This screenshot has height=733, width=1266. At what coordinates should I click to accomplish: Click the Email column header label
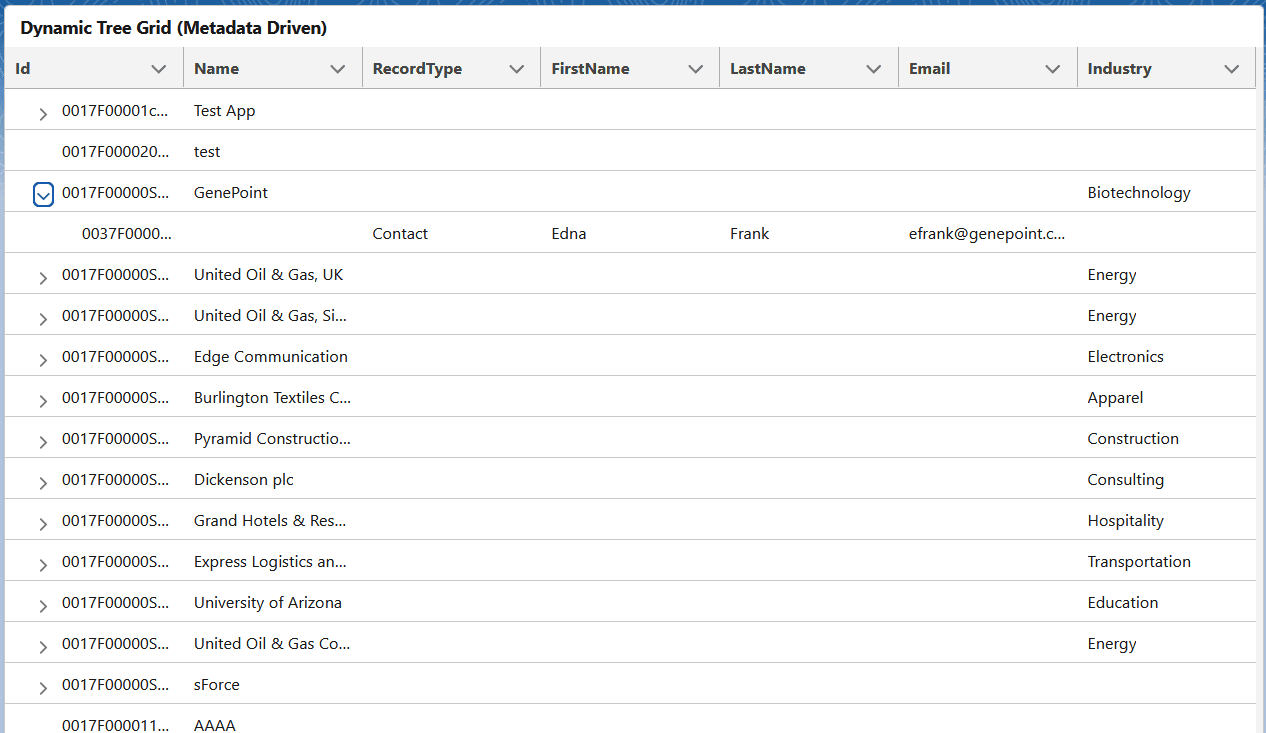click(929, 69)
